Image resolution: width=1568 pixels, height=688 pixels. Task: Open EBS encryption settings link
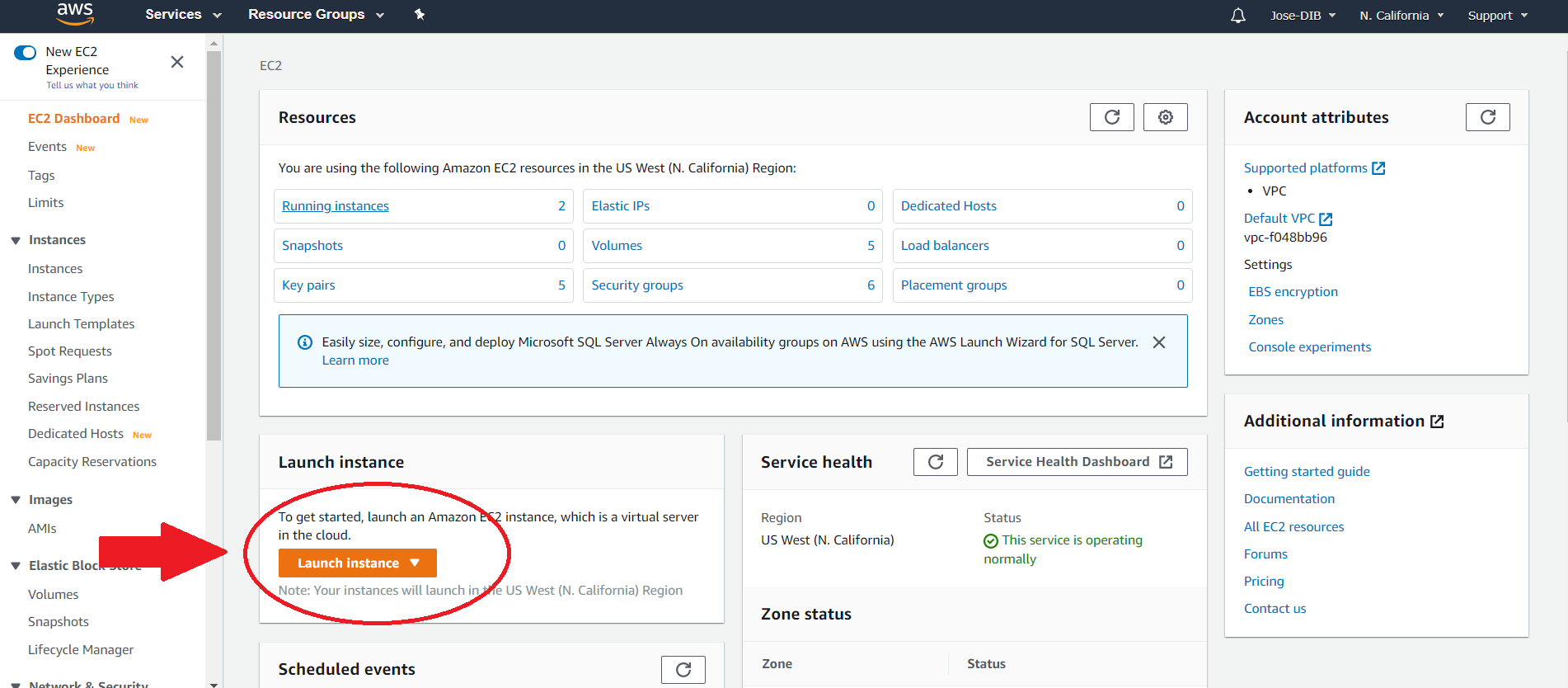[1293, 292]
